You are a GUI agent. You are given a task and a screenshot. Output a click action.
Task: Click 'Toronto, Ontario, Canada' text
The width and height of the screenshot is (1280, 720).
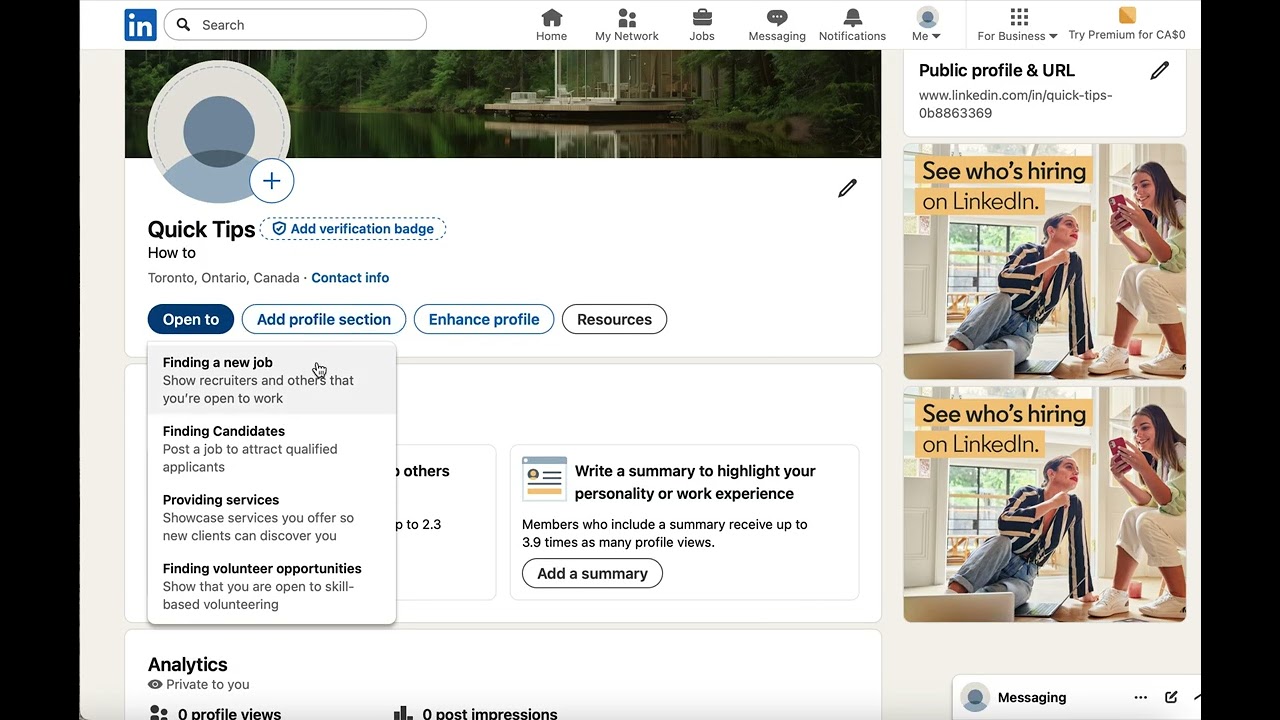[x=223, y=278]
